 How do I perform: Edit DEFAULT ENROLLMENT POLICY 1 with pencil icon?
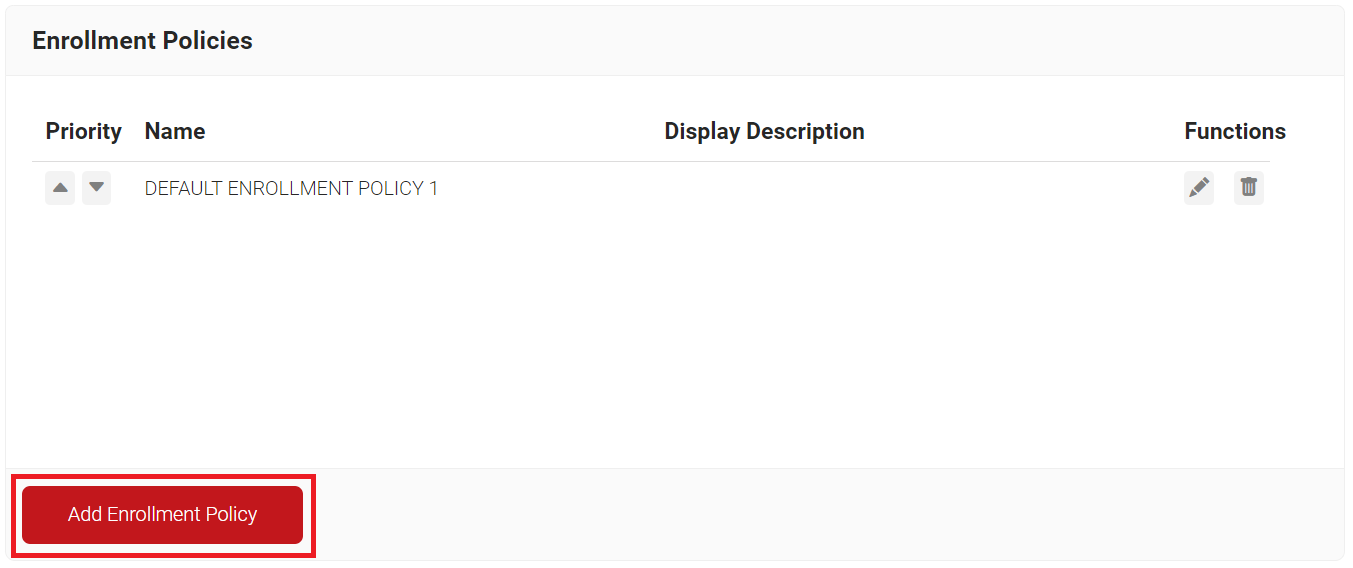pos(1199,188)
